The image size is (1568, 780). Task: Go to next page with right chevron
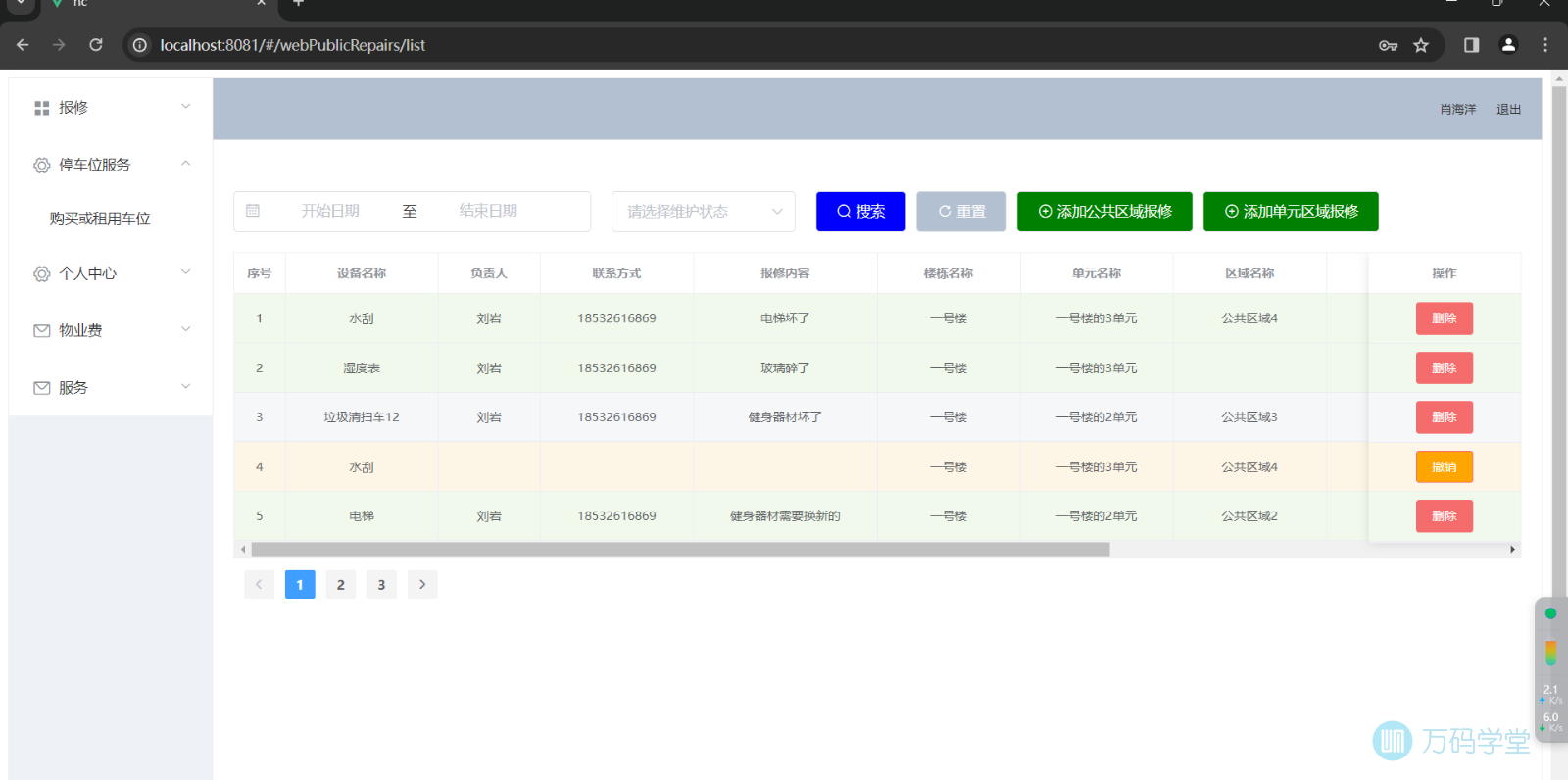(422, 585)
